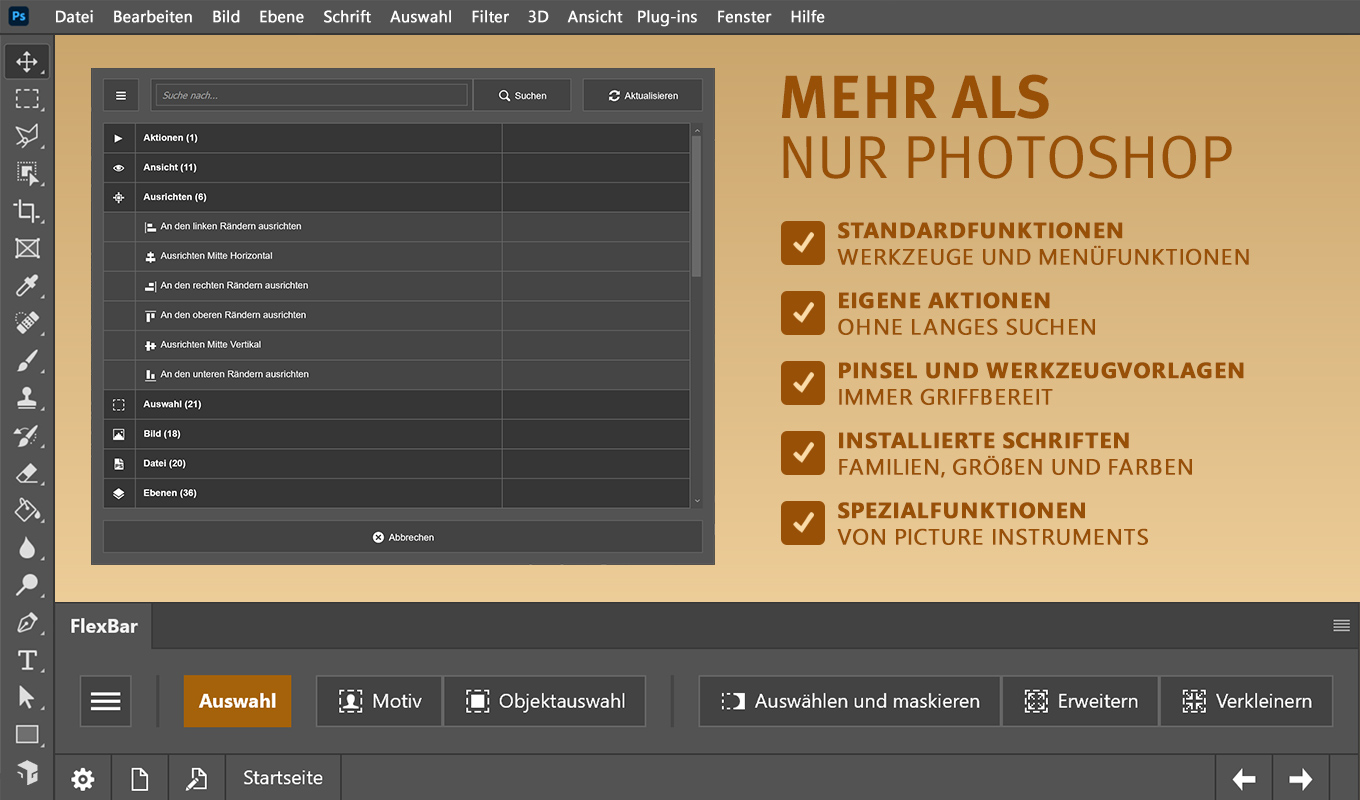Image resolution: width=1360 pixels, height=800 pixels.
Task: Go to next FlexBar page arrow
Action: (x=1301, y=779)
